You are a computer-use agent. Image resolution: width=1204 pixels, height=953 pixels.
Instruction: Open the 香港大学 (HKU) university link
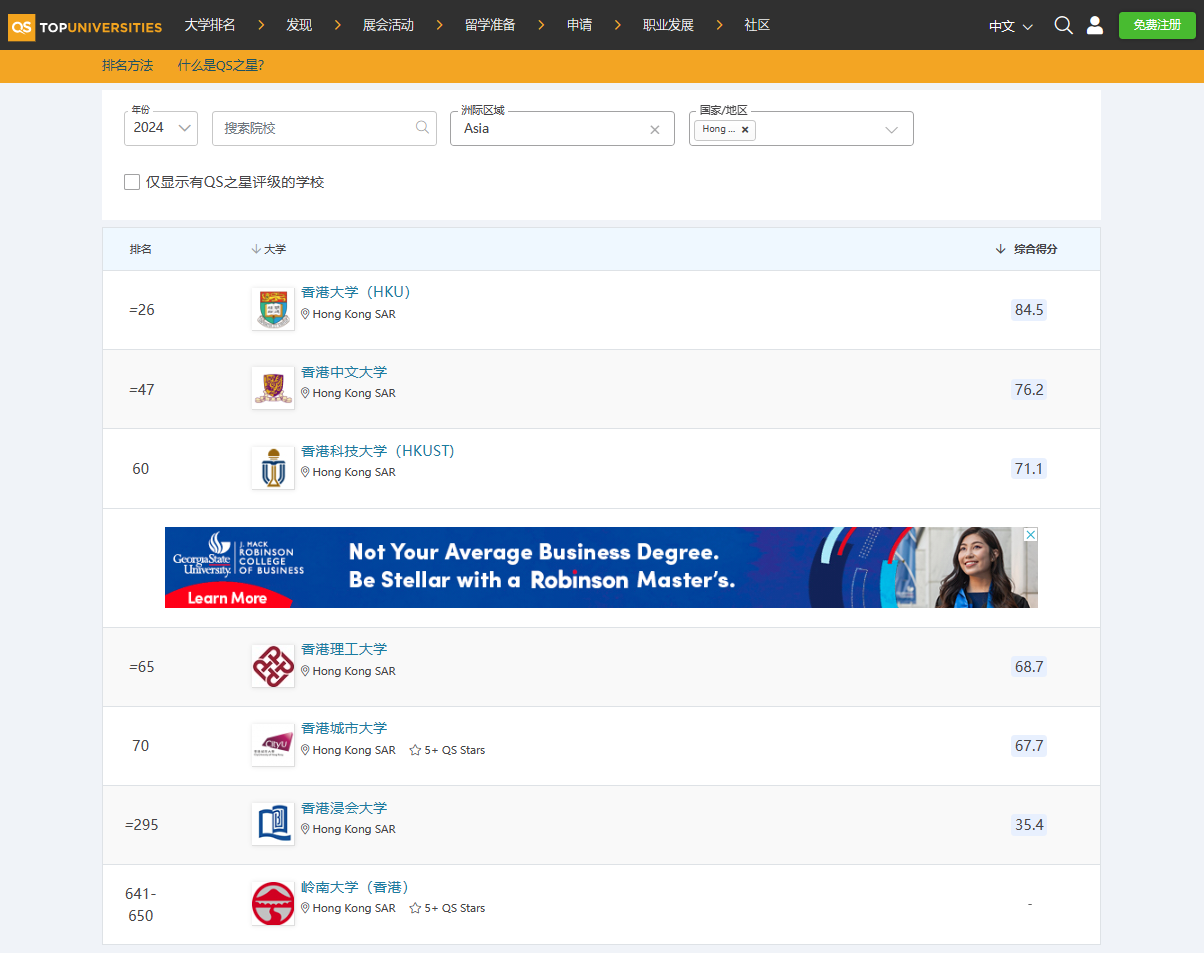tap(356, 292)
